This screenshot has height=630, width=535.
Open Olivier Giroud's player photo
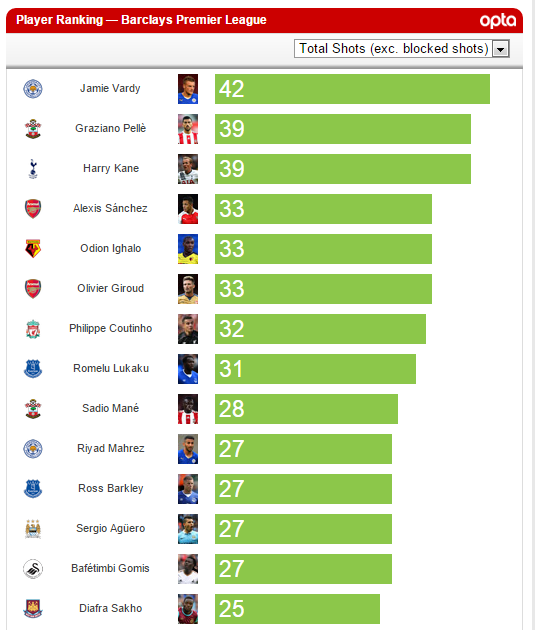[x=188, y=289]
